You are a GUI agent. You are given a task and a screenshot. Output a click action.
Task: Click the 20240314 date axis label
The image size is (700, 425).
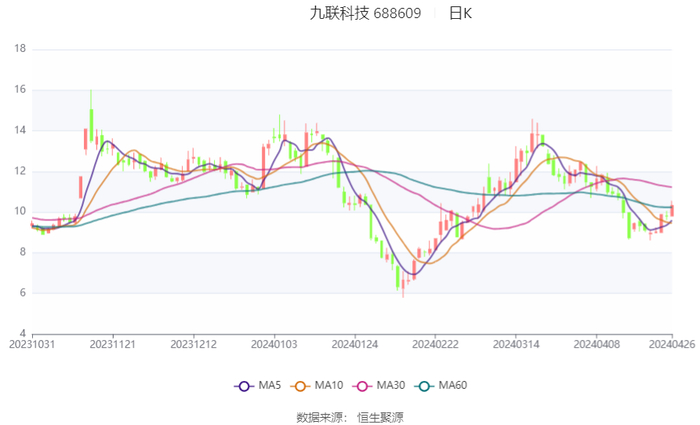tap(514, 344)
